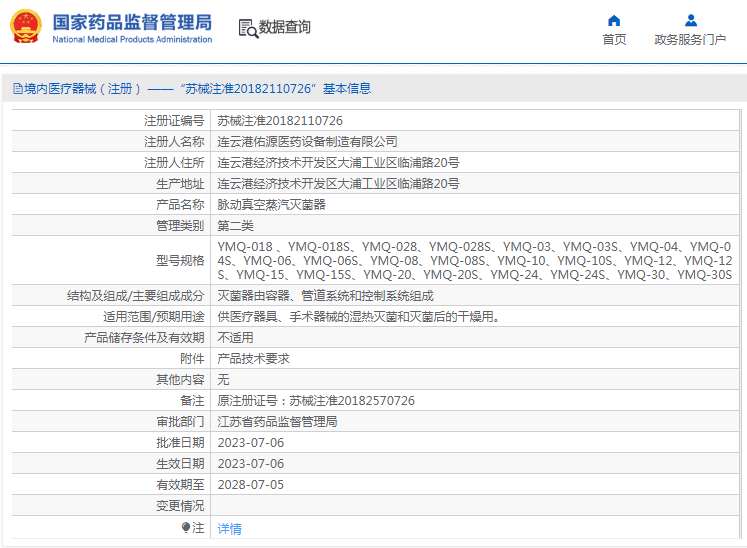Click the 数据查询 label
The width and height of the screenshot is (747, 548).
pyautogui.click(x=284, y=27)
